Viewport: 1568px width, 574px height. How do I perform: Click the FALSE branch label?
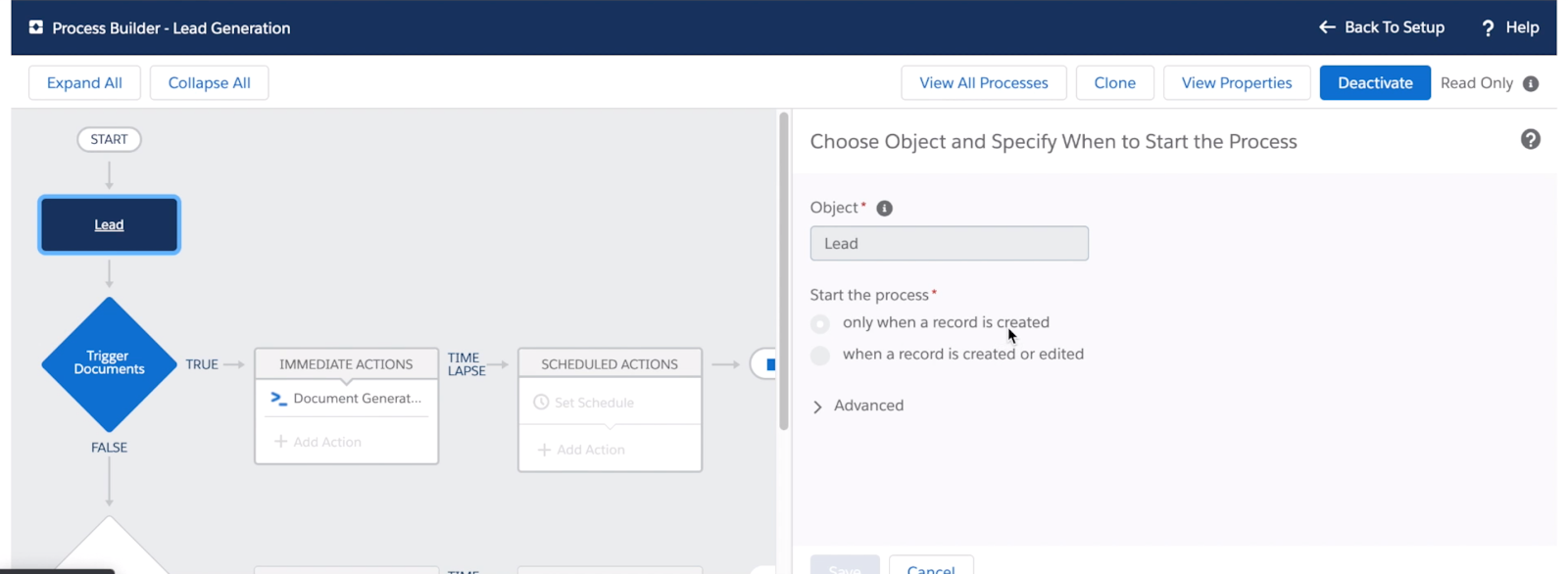click(109, 448)
